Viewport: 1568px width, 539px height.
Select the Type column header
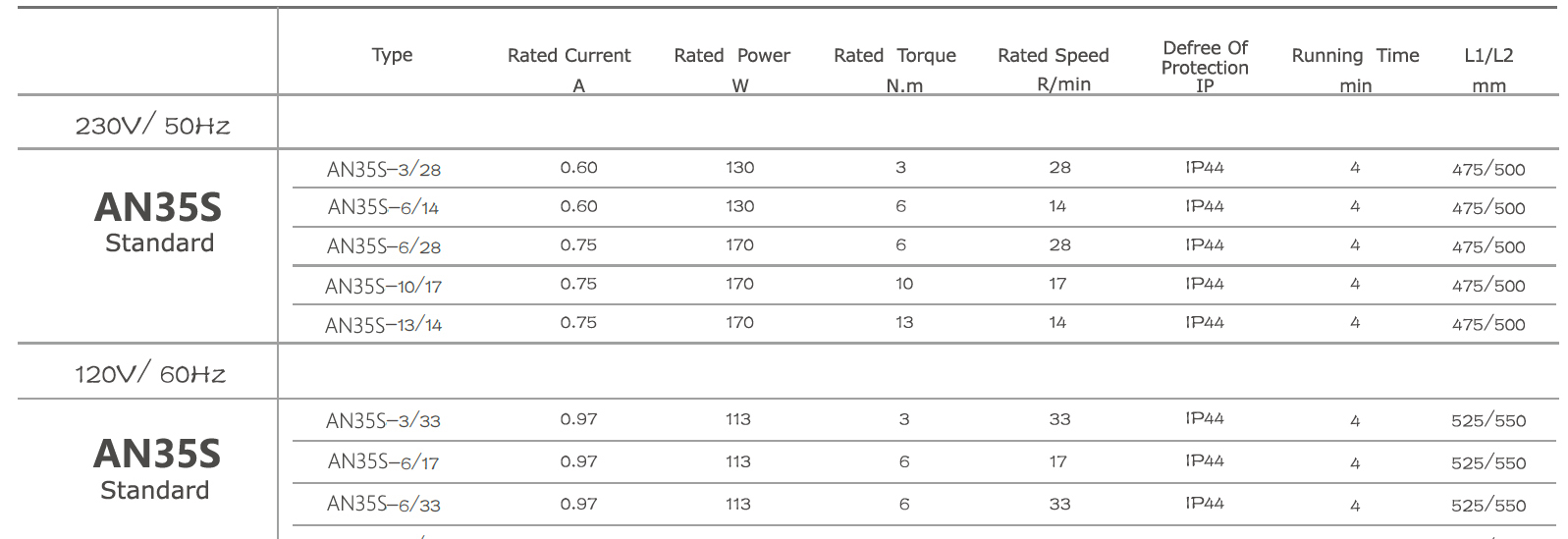392,55
